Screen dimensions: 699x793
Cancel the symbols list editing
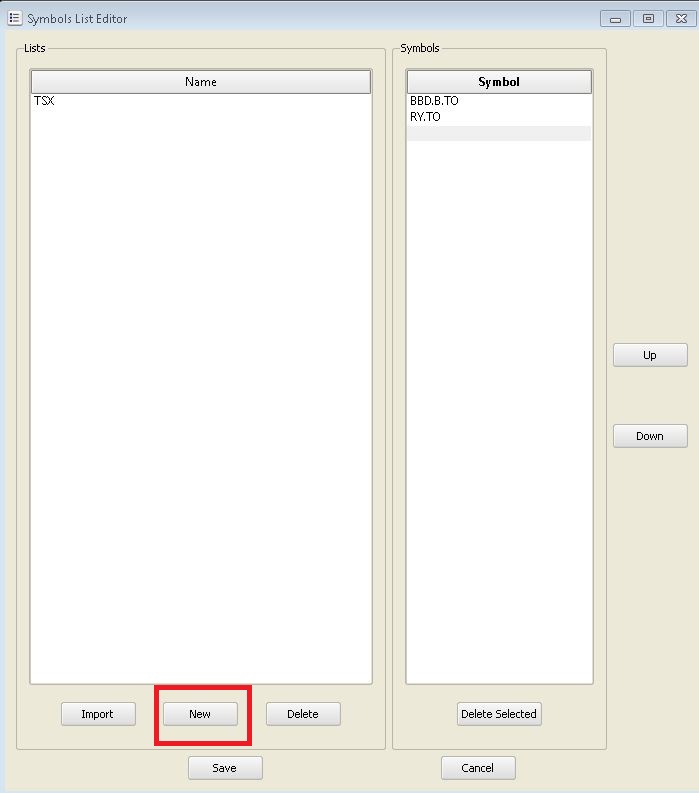coord(478,768)
